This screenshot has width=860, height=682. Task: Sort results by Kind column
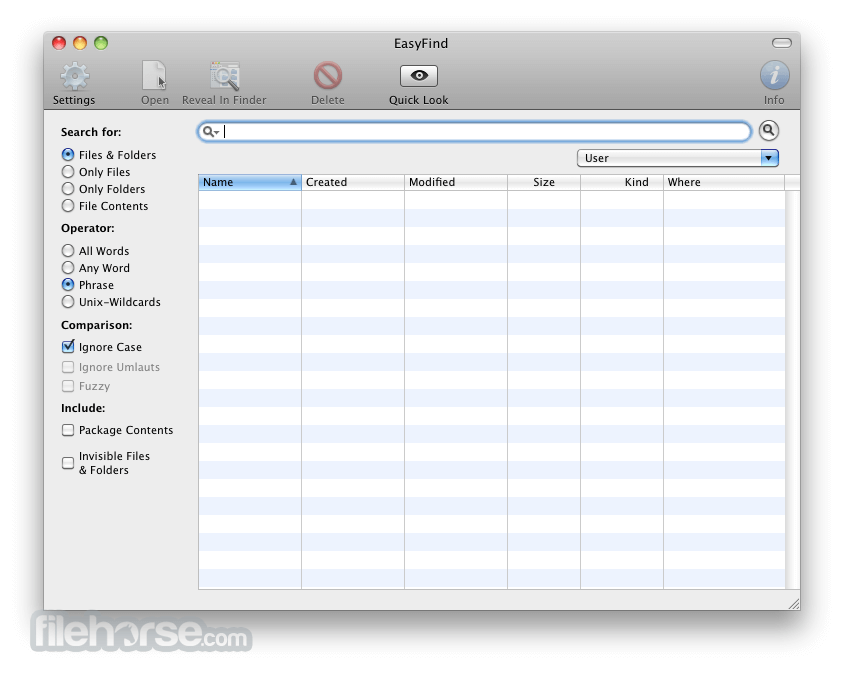coord(622,182)
